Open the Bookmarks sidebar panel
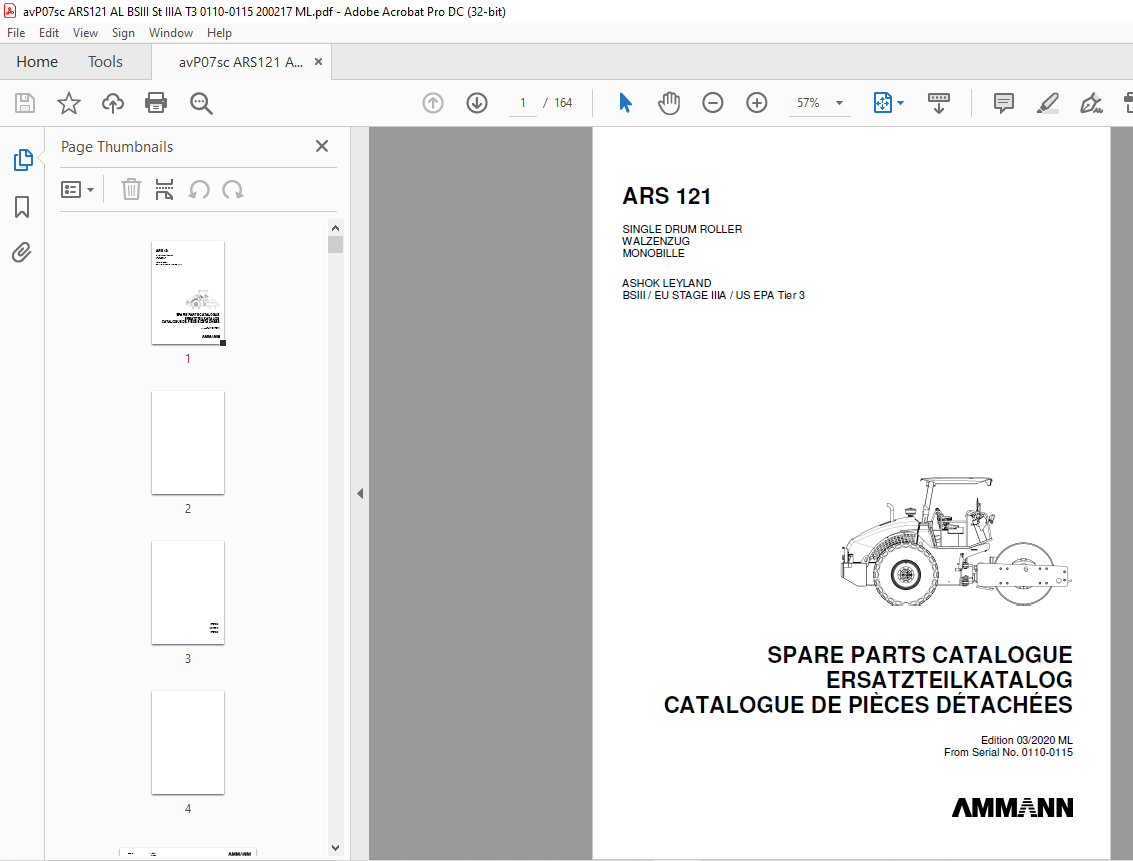1133x861 pixels. pyautogui.click(x=22, y=207)
